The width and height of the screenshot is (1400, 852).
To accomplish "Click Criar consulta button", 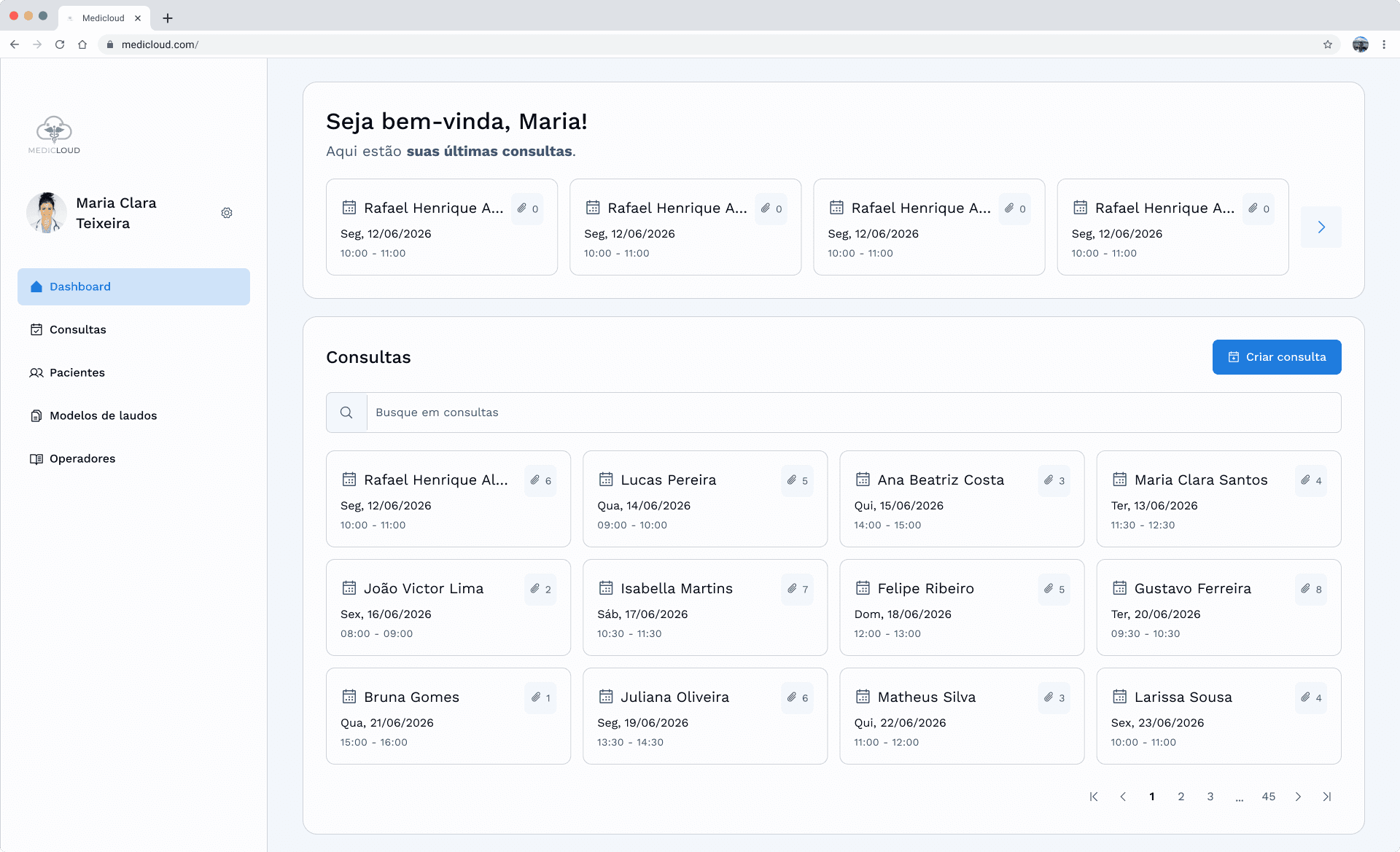I will (1277, 357).
